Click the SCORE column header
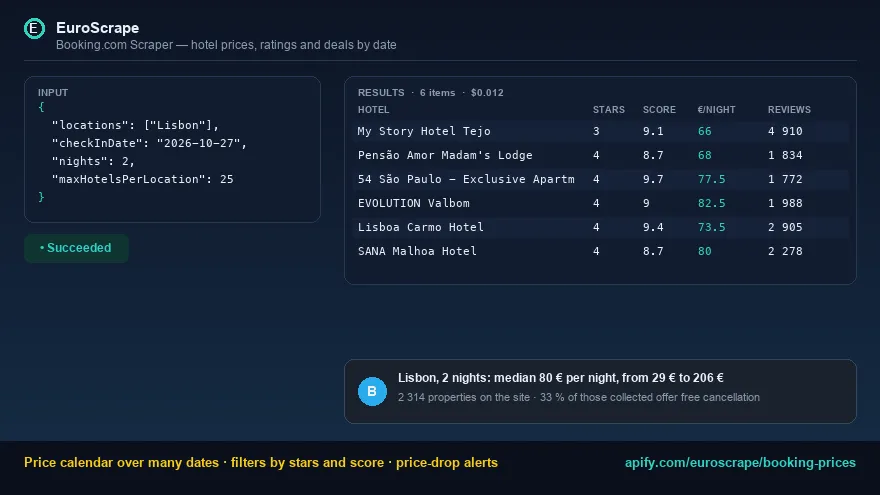The image size is (880, 495). (x=659, y=109)
